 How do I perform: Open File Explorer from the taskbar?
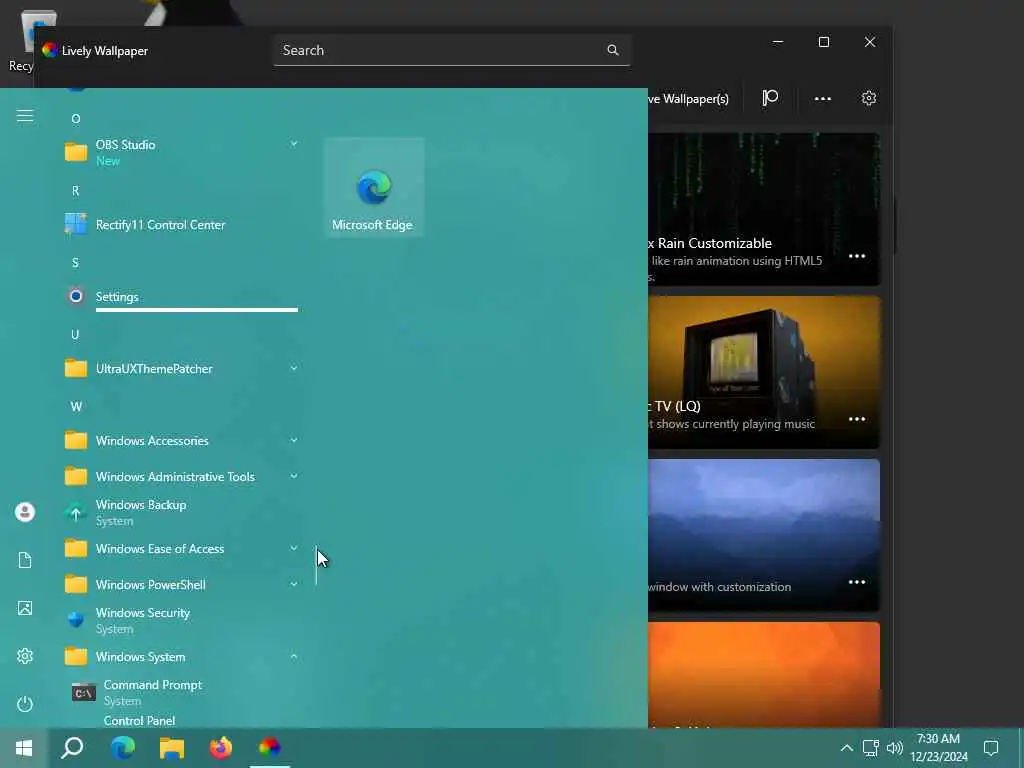[x=172, y=748]
